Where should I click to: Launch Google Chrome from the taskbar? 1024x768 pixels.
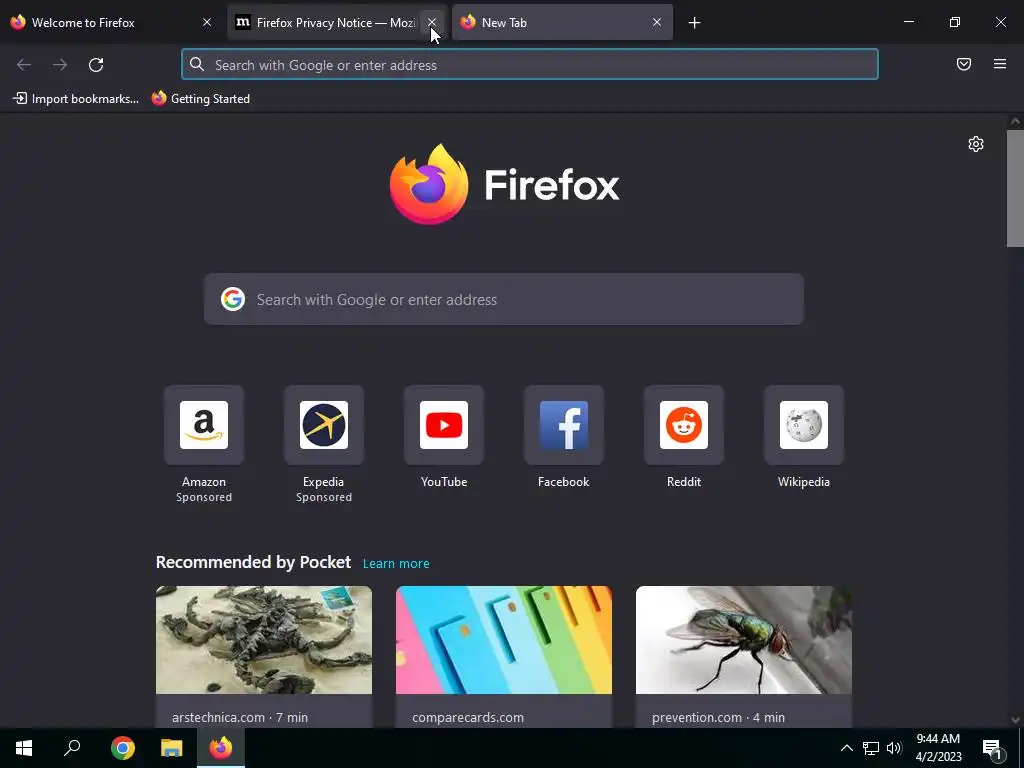tap(123, 748)
